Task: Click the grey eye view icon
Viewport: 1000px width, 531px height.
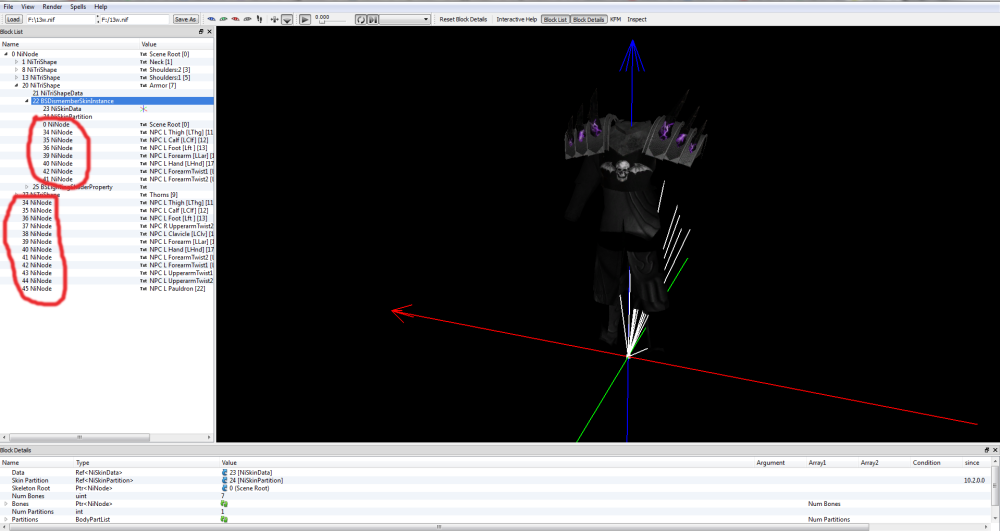Action: pyautogui.click(x=247, y=19)
